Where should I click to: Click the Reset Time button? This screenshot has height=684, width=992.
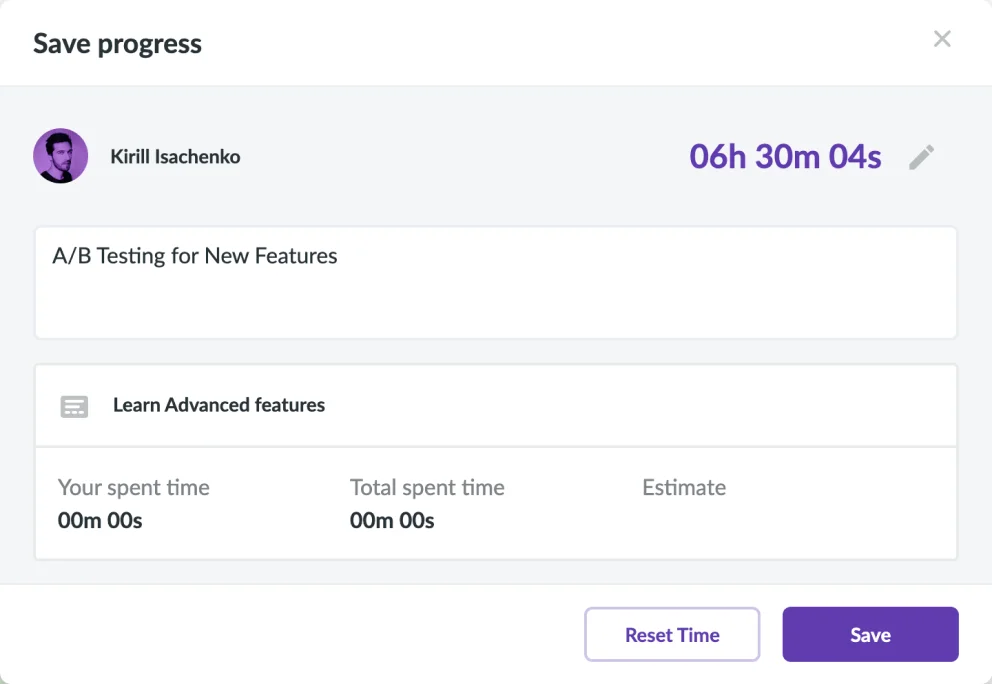pos(672,634)
